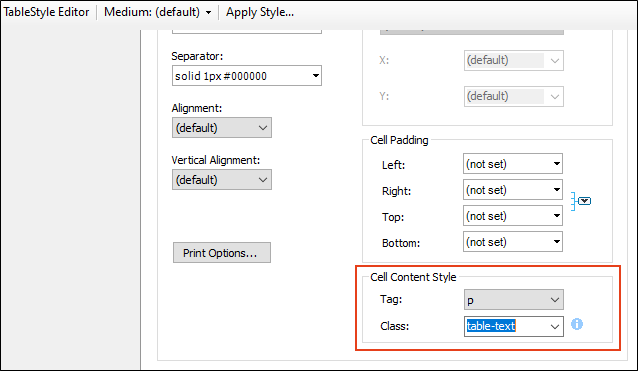
Task: Click the TableStyle Editor toolbar label
Action: tap(46, 12)
